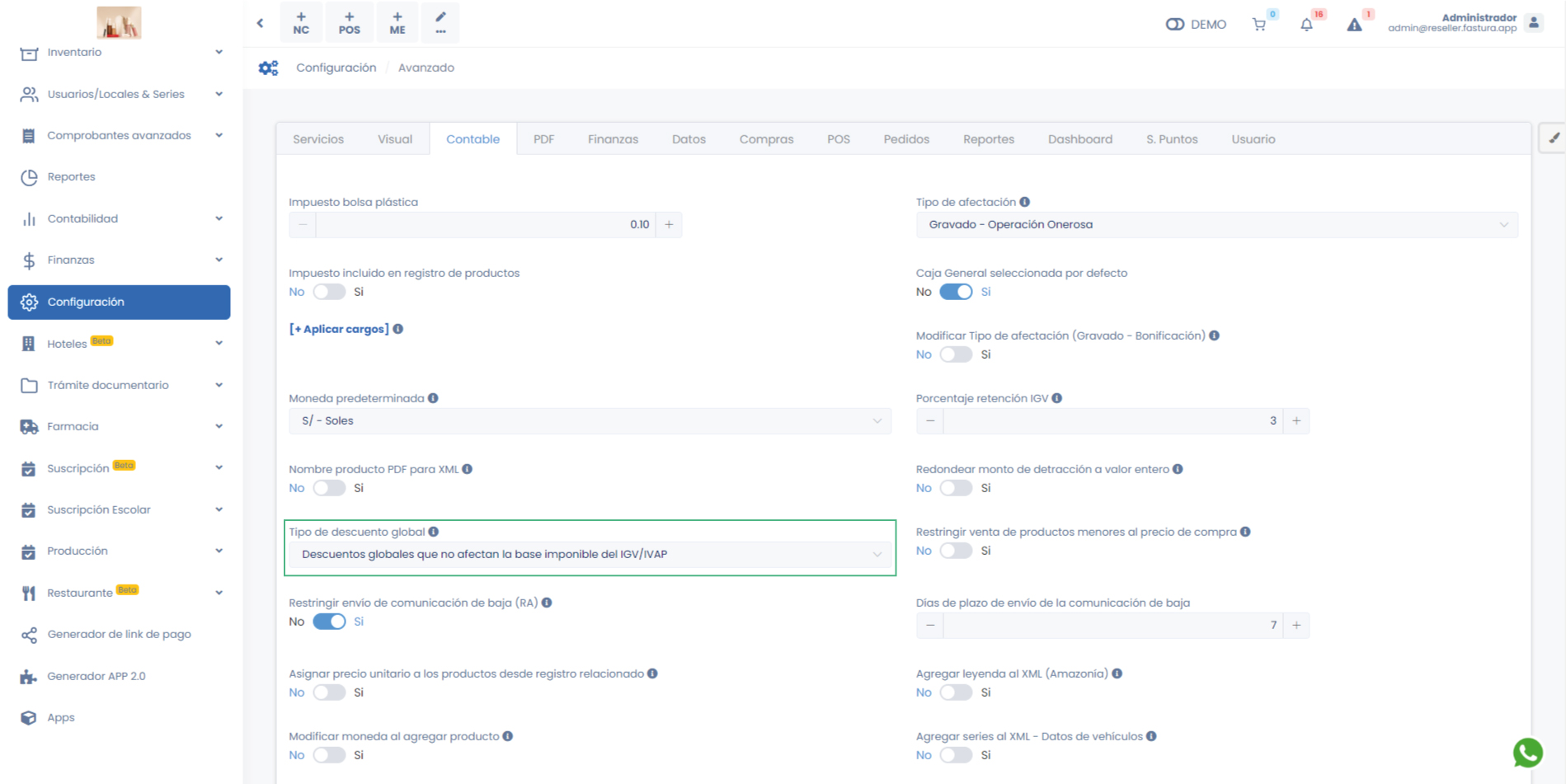Turn off Restringir envío de comunicación de baja
Viewport: 1566px width, 784px height.
tap(329, 622)
